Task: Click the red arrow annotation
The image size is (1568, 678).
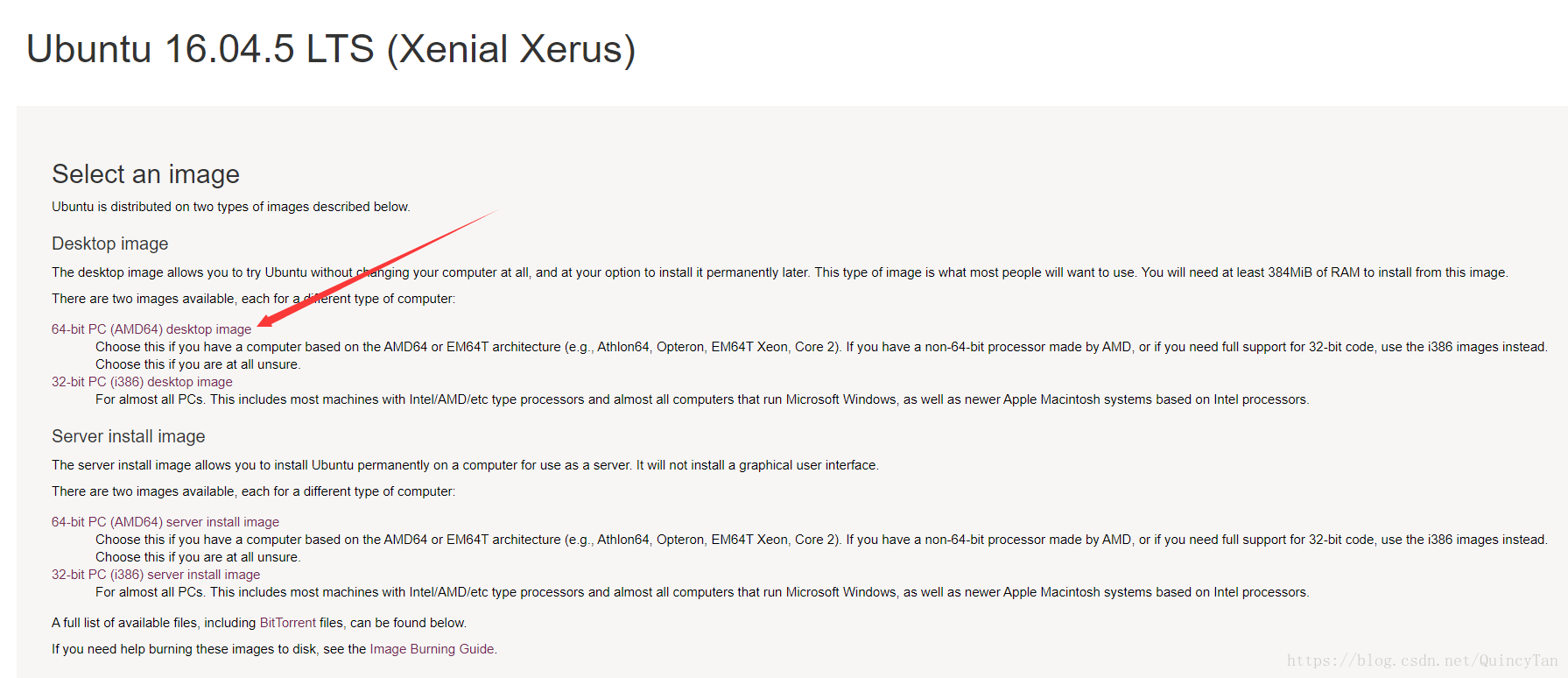Action: click(x=376, y=268)
